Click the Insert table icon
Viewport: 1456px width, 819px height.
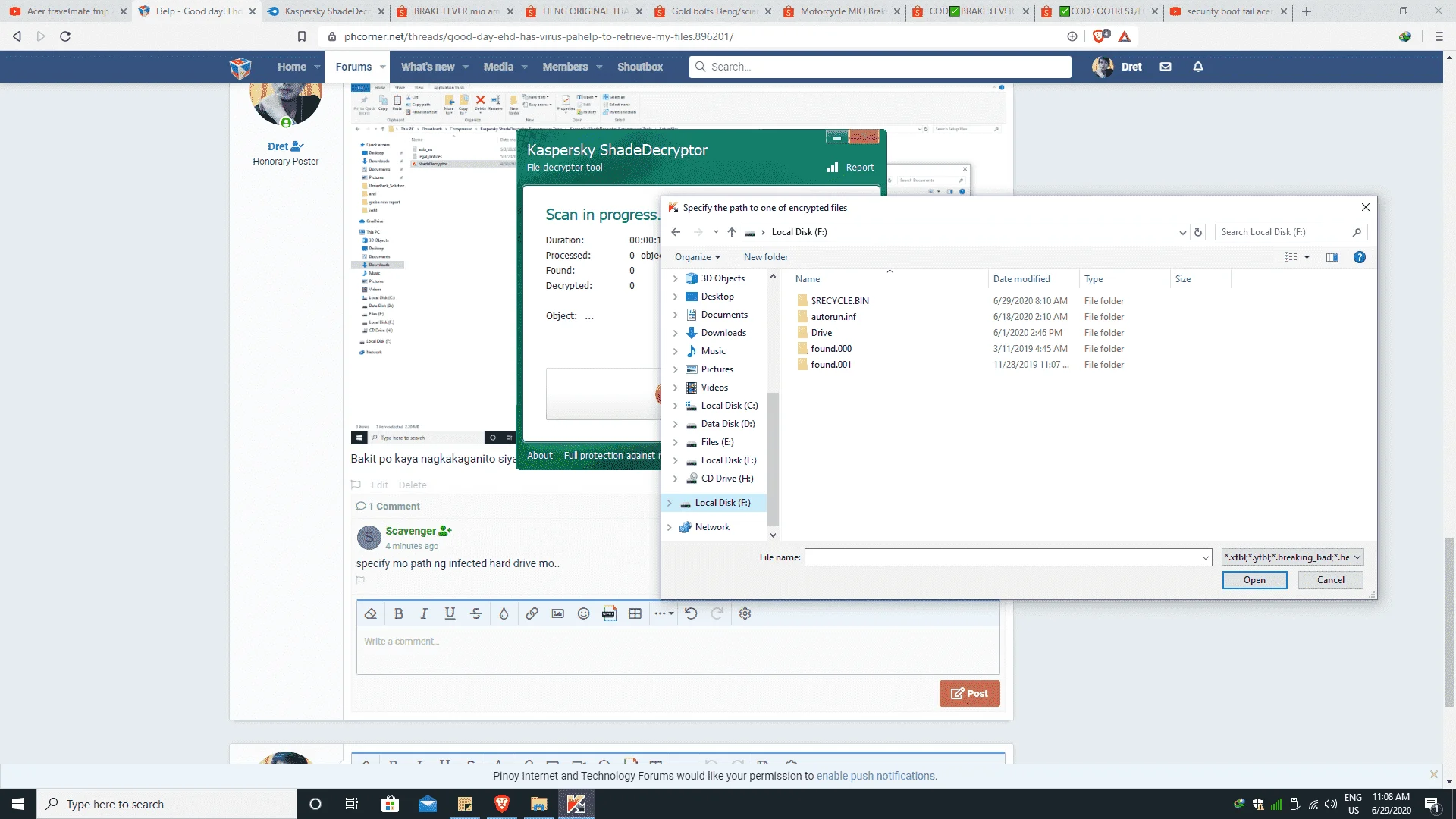click(635, 613)
